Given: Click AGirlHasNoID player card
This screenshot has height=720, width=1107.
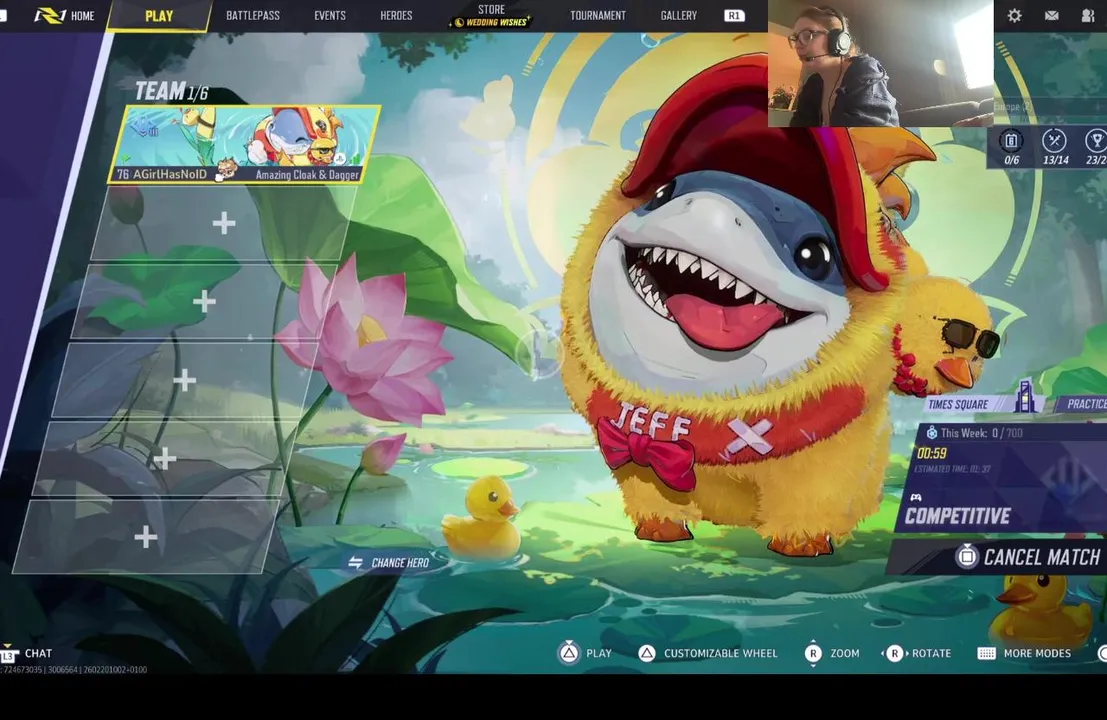Looking at the screenshot, I should point(244,145).
